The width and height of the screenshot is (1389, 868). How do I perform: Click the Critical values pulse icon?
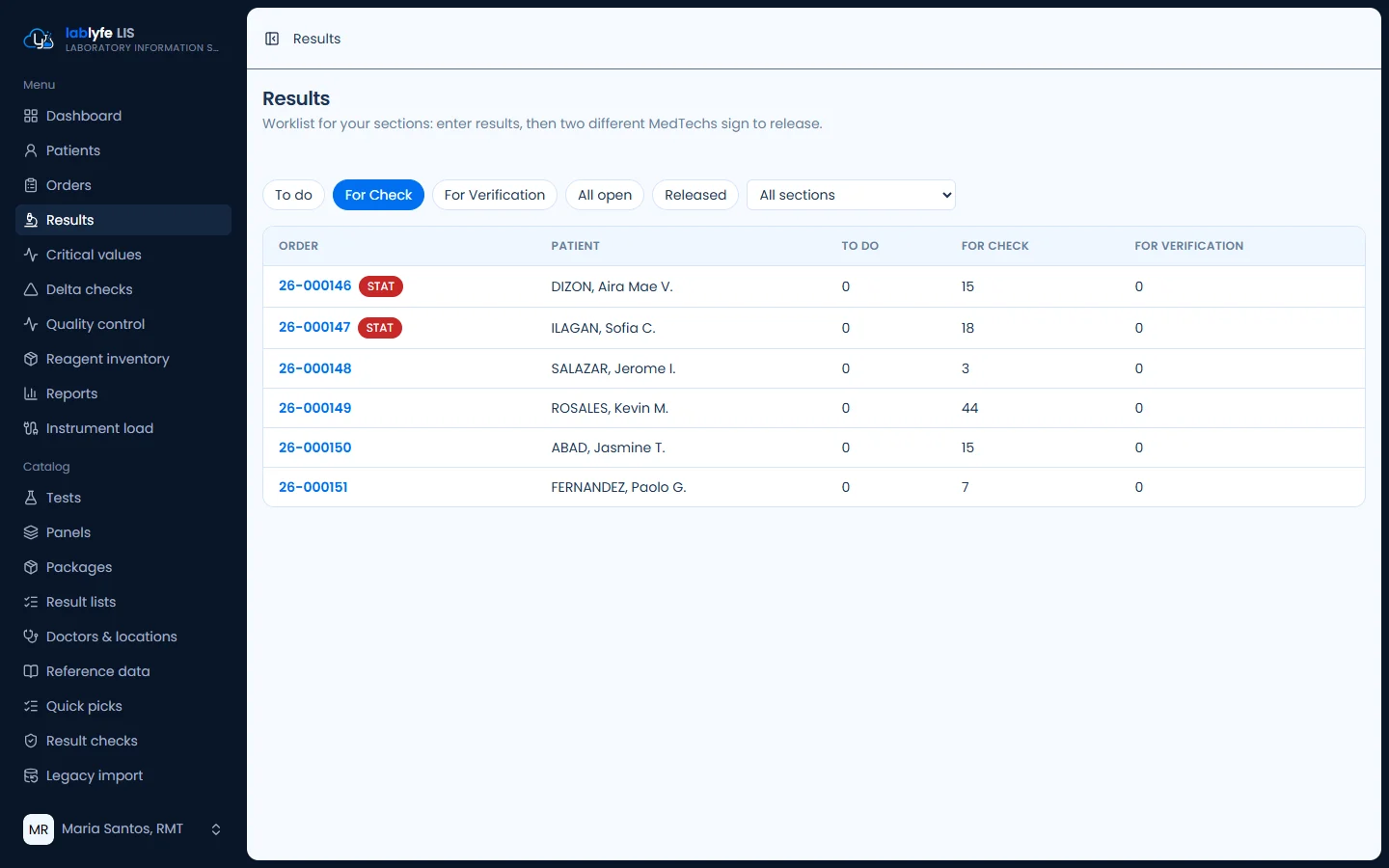pyautogui.click(x=31, y=255)
